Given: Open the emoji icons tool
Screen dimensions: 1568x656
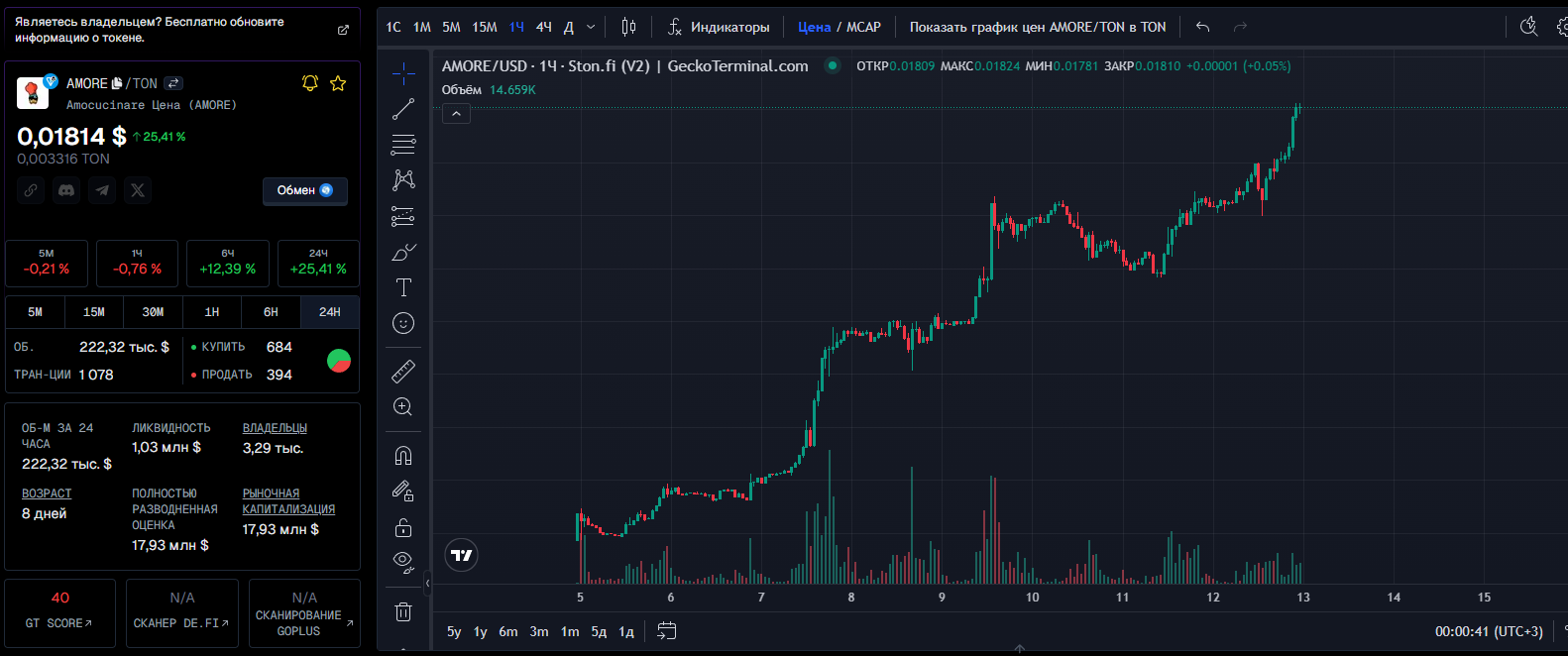Looking at the screenshot, I should tap(403, 323).
